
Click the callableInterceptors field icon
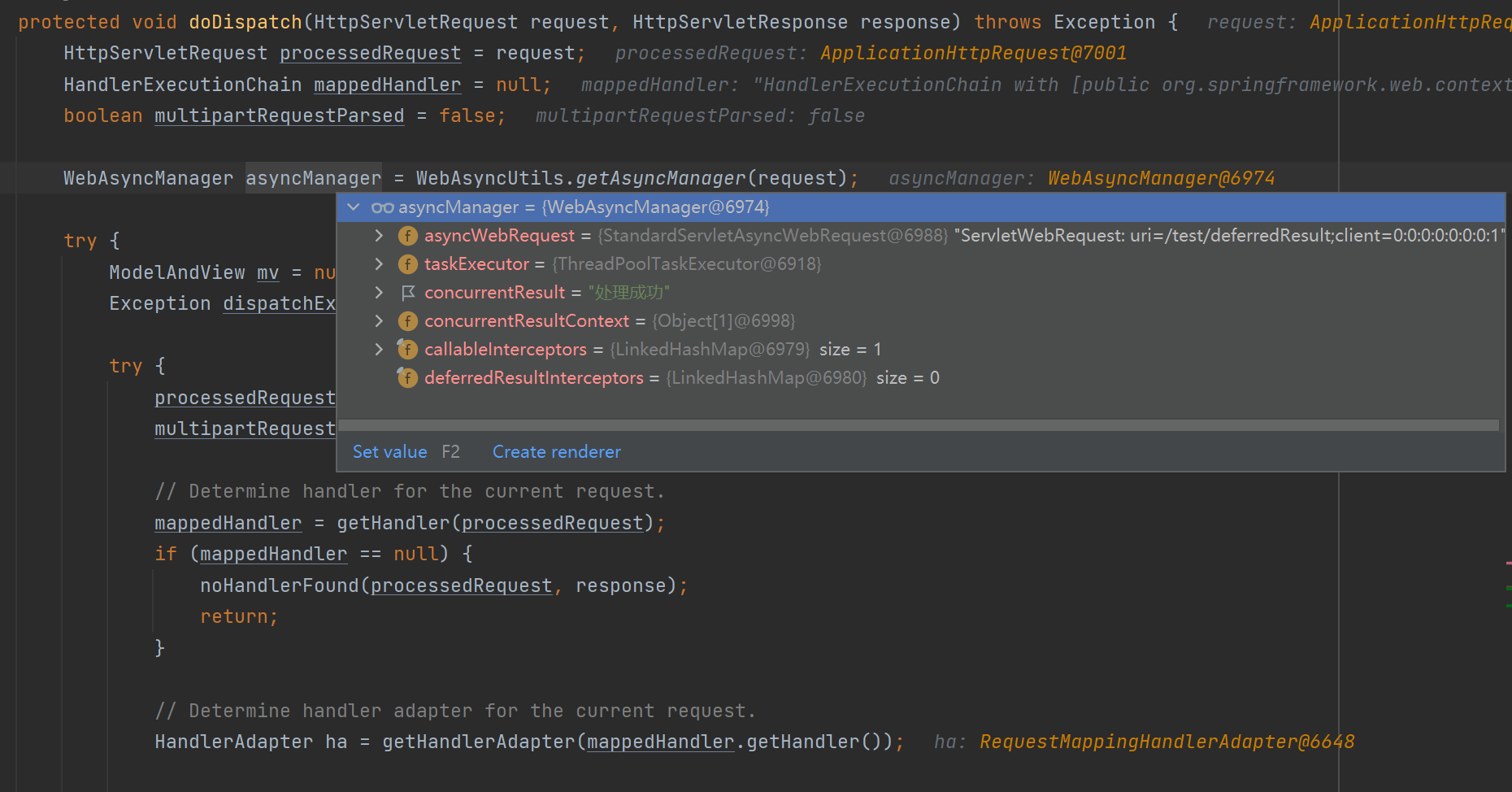tap(407, 350)
